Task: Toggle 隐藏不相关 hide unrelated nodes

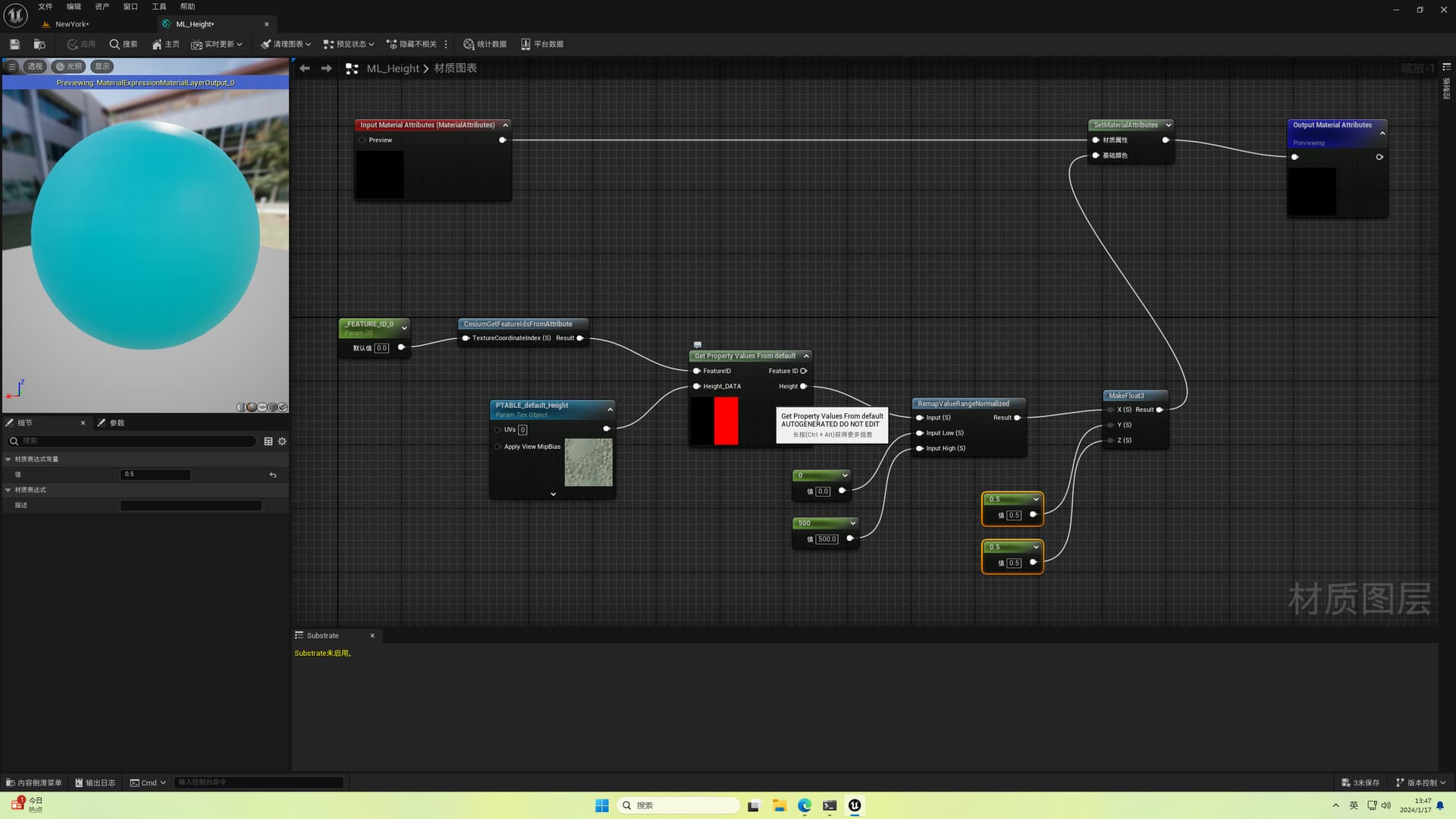Action: pyautogui.click(x=411, y=44)
